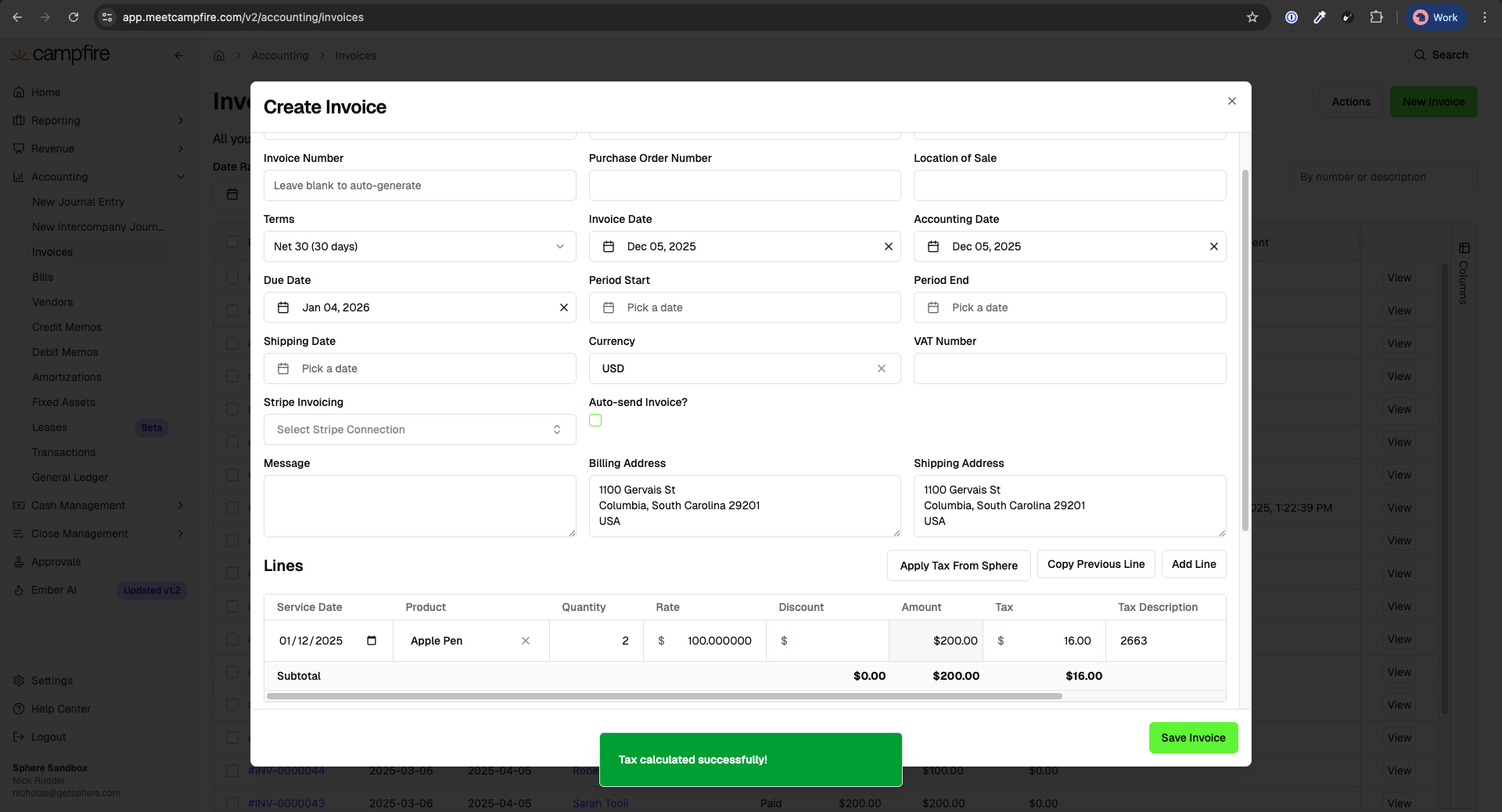Open the Terms dropdown showing Net 30
The height and width of the screenshot is (812, 1502).
tap(419, 246)
